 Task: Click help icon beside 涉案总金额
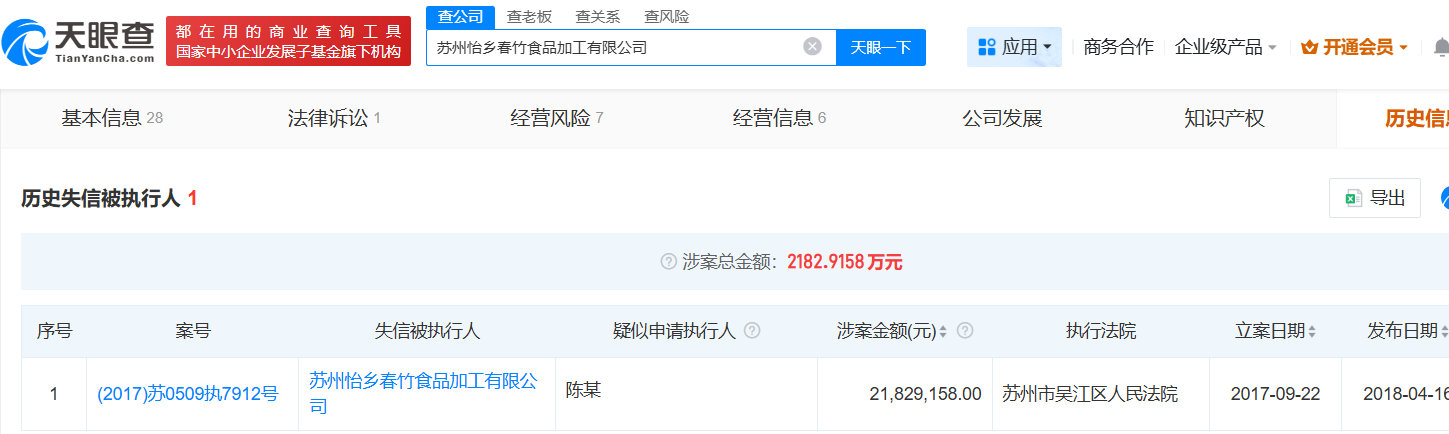668,262
